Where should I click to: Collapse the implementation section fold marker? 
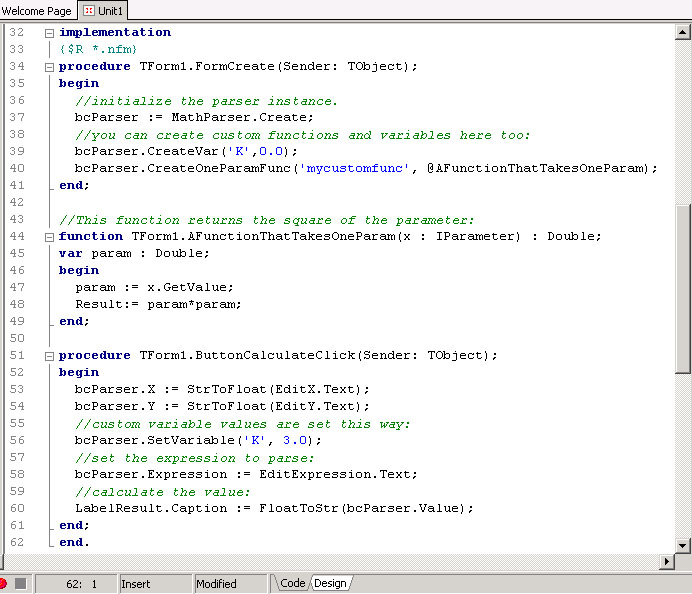[49, 32]
